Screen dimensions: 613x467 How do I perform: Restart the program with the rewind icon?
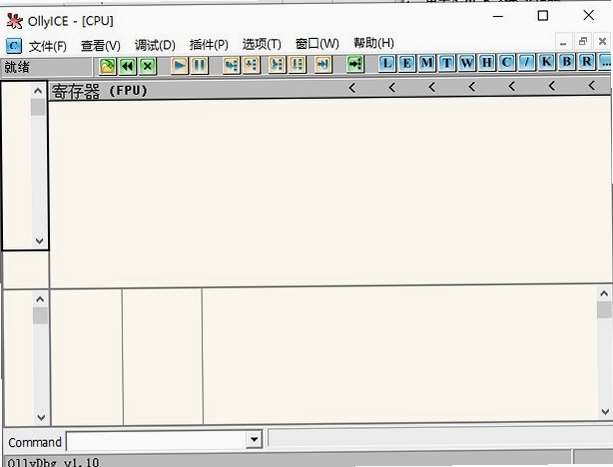[127, 66]
